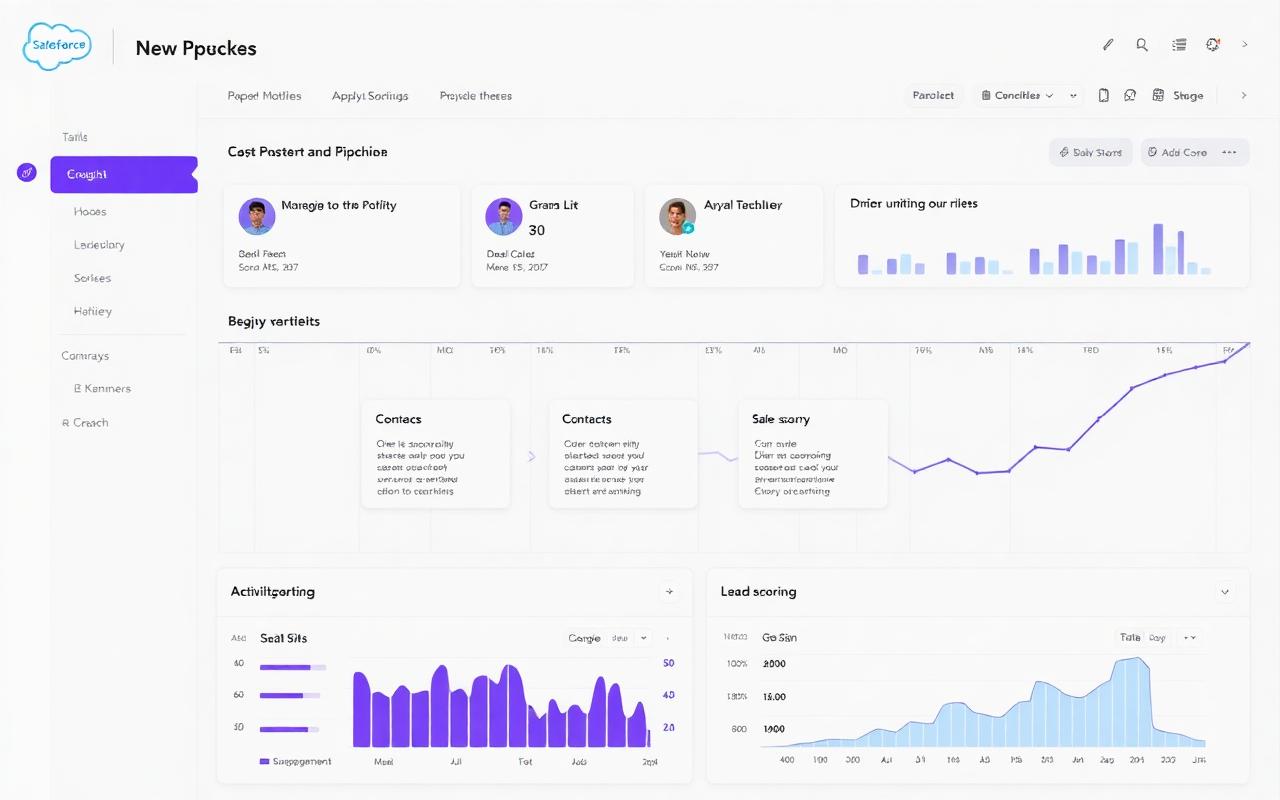Click the pencil edit icon in header
Viewport: 1280px width, 800px height.
pos(1108,45)
